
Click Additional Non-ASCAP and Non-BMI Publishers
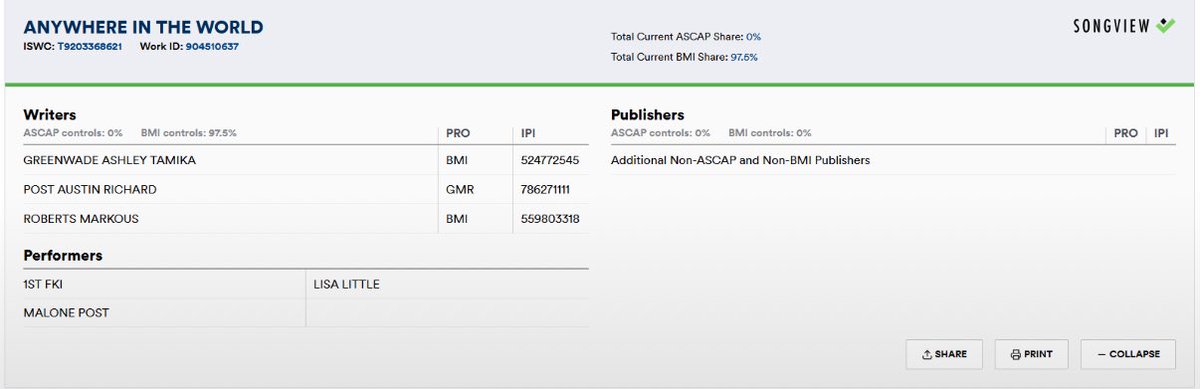click(740, 160)
